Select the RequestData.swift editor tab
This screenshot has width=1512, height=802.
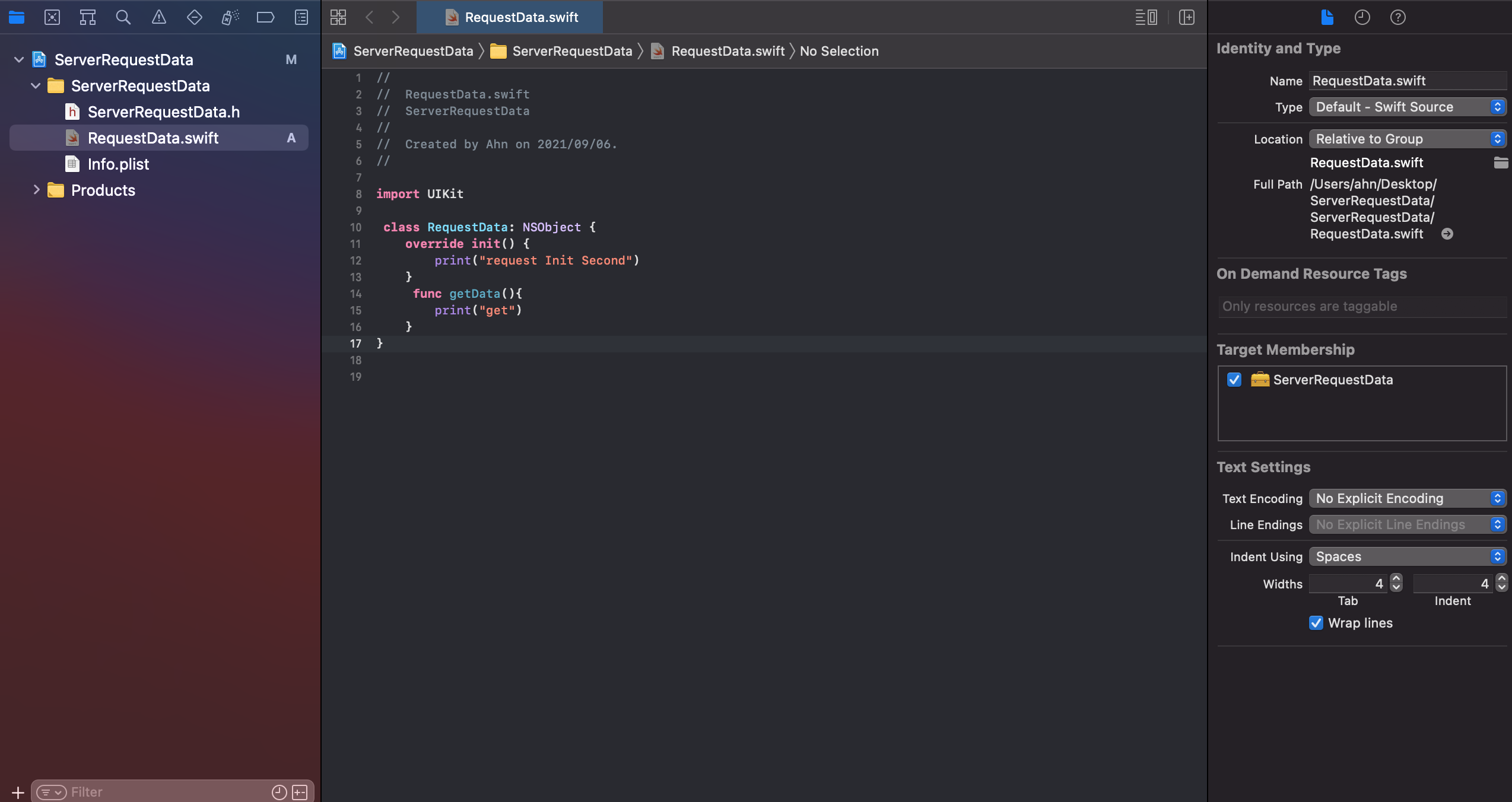[x=510, y=17]
